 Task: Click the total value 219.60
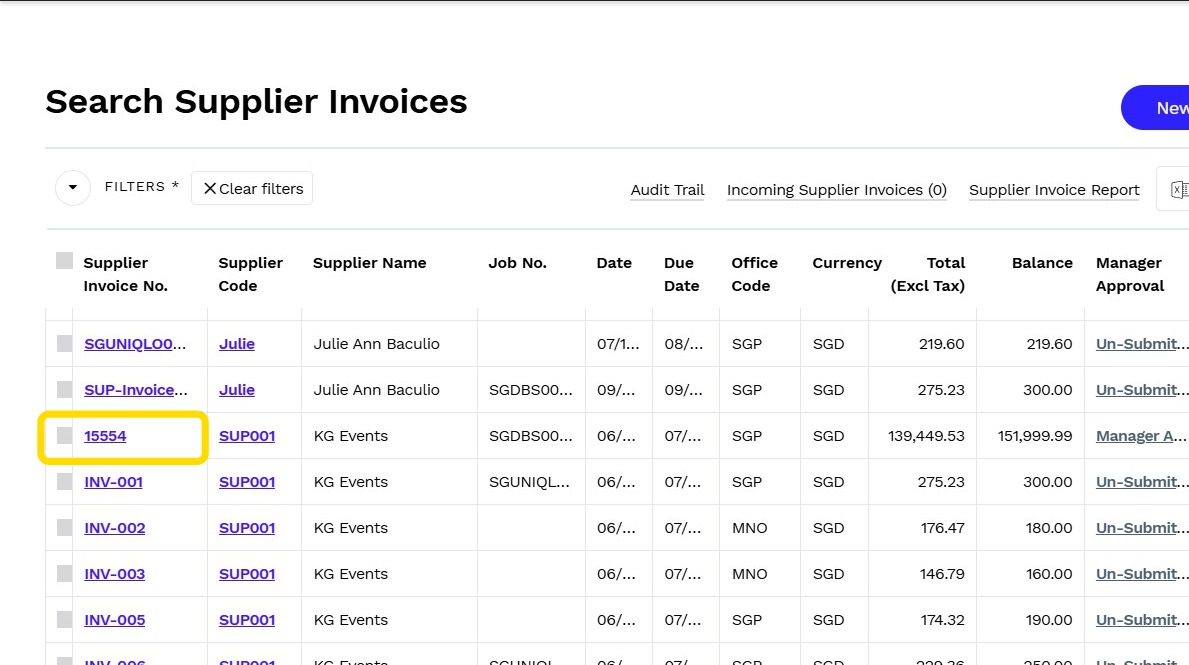tap(942, 343)
